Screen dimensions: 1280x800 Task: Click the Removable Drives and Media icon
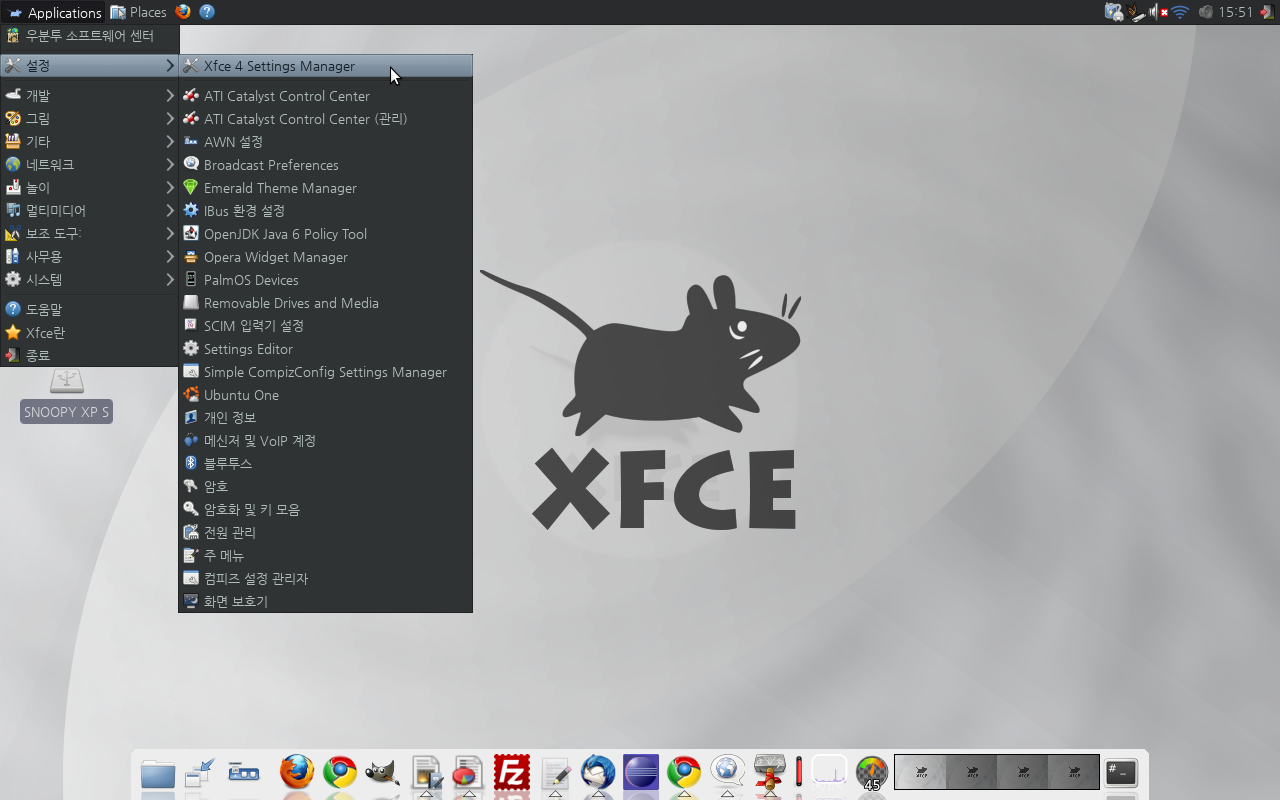tap(191, 303)
